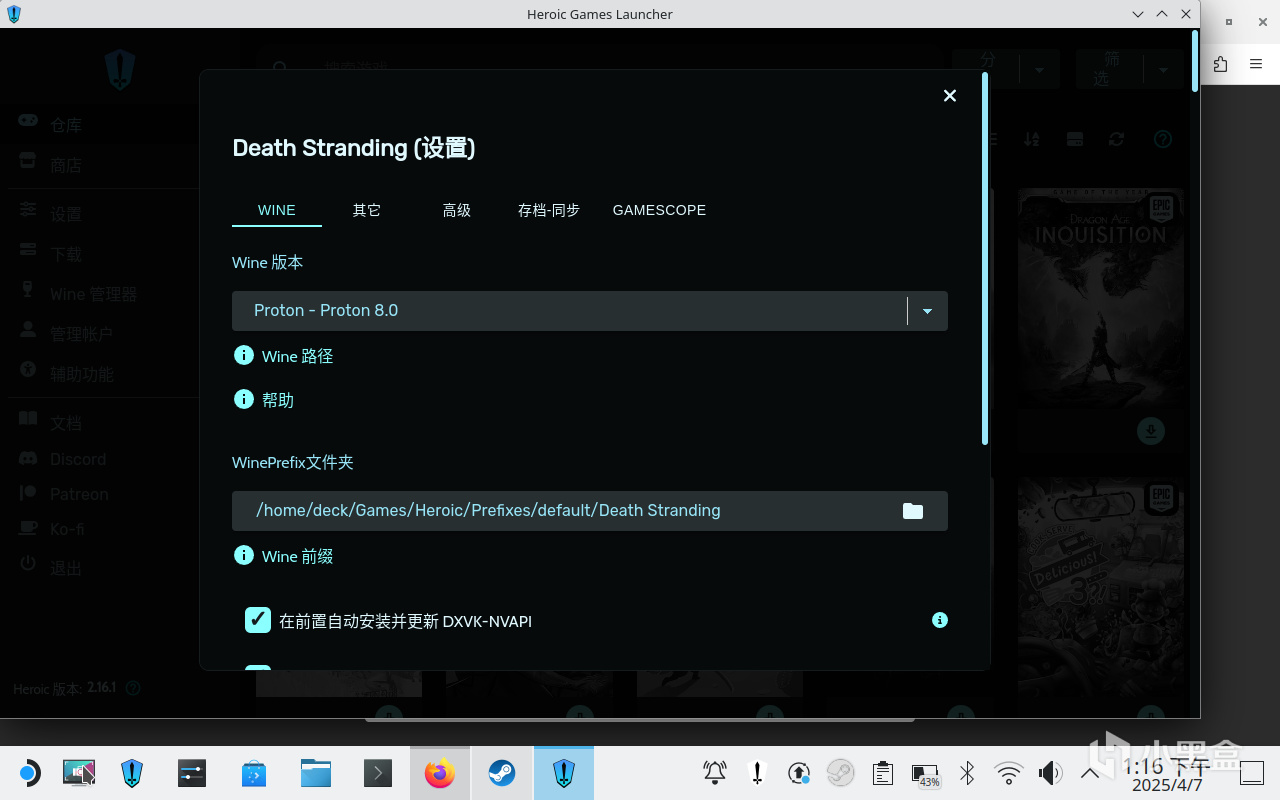Click the library search magnifier icon
The width and height of the screenshot is (1280, 800).
[280, 69]
